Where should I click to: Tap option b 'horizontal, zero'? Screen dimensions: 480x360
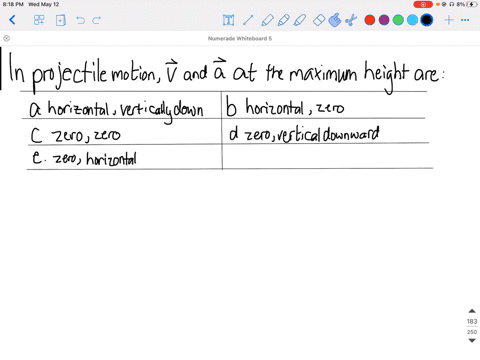[x=285, y=107]
